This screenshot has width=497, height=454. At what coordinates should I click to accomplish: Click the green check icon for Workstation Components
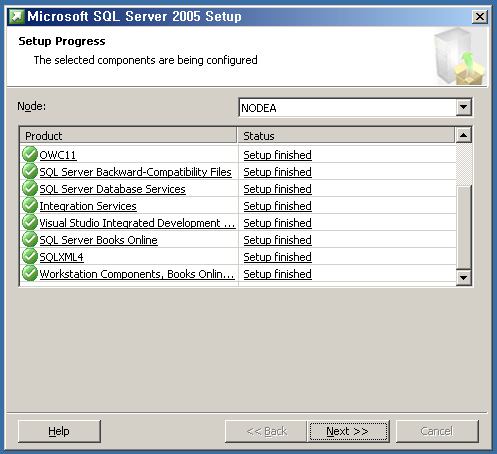click(30, 273)
